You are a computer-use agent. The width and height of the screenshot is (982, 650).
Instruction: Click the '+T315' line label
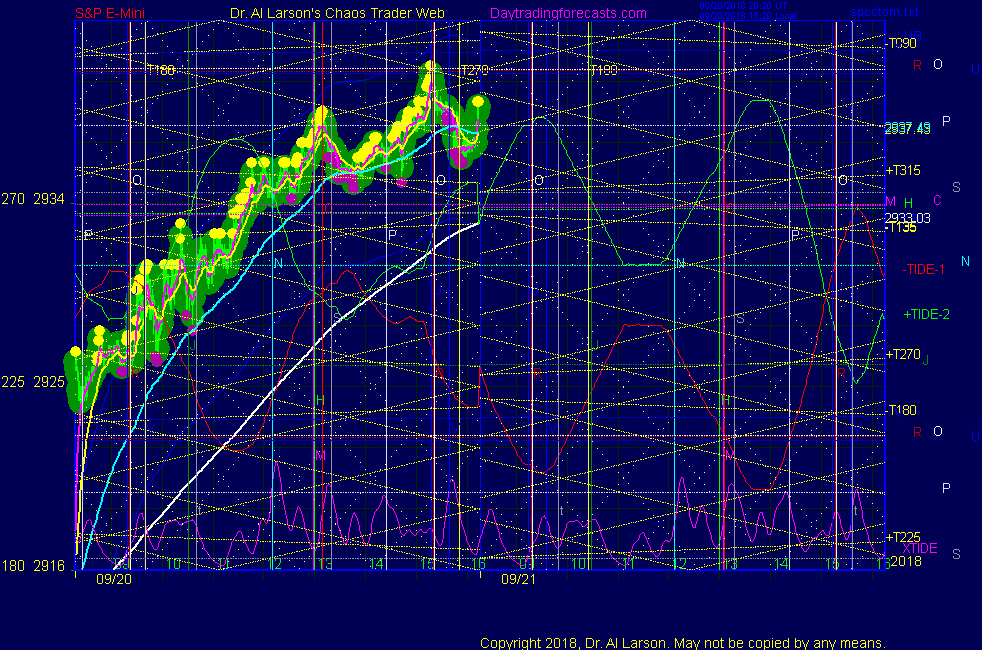tap(902, 170)
